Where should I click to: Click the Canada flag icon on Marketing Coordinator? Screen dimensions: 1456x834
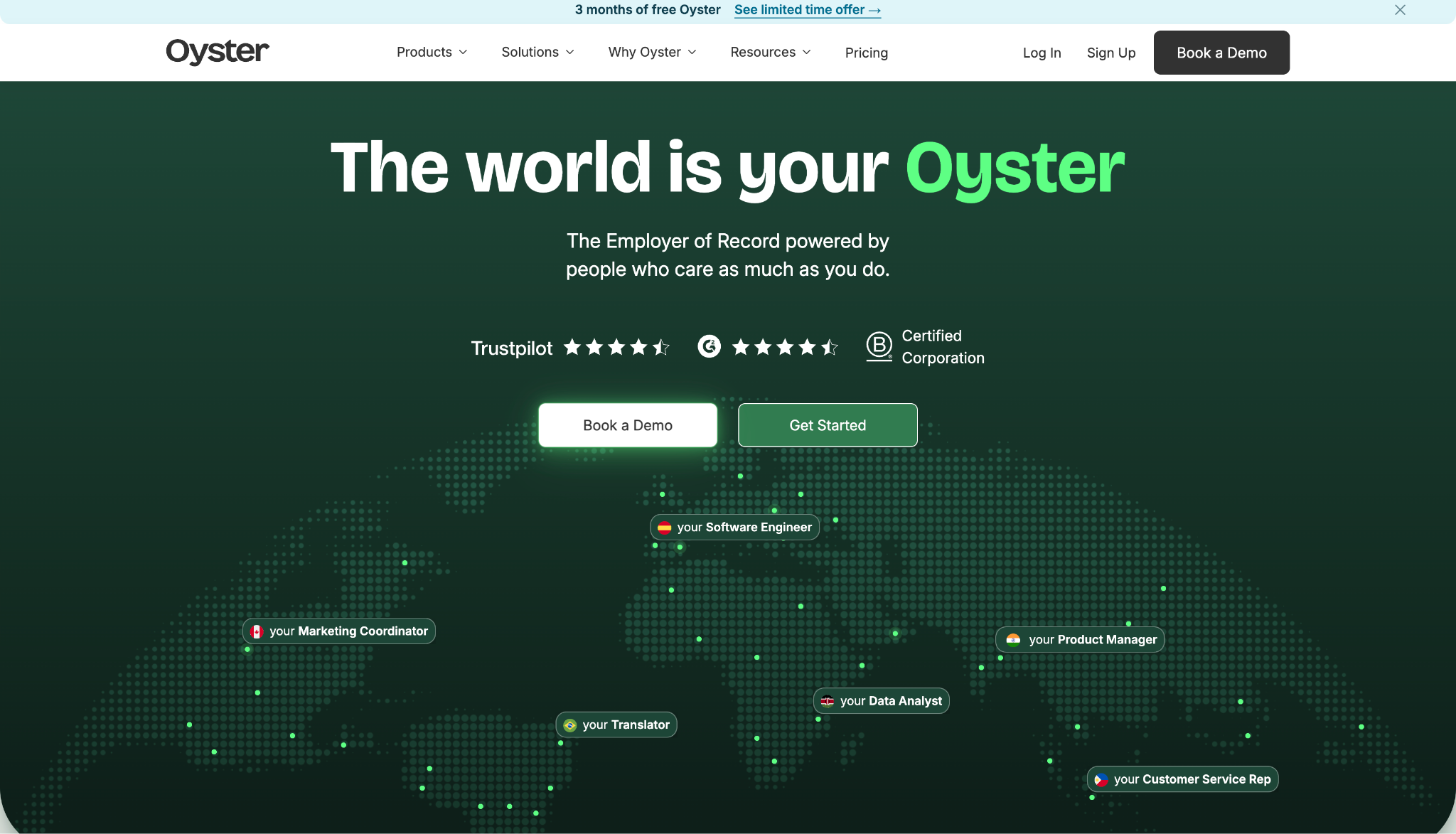257,631
